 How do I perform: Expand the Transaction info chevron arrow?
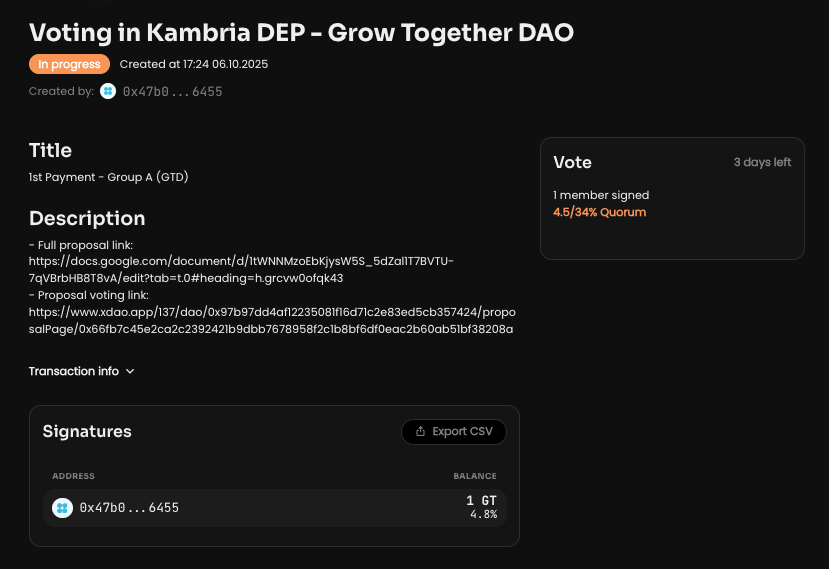(x=130, y=372)
